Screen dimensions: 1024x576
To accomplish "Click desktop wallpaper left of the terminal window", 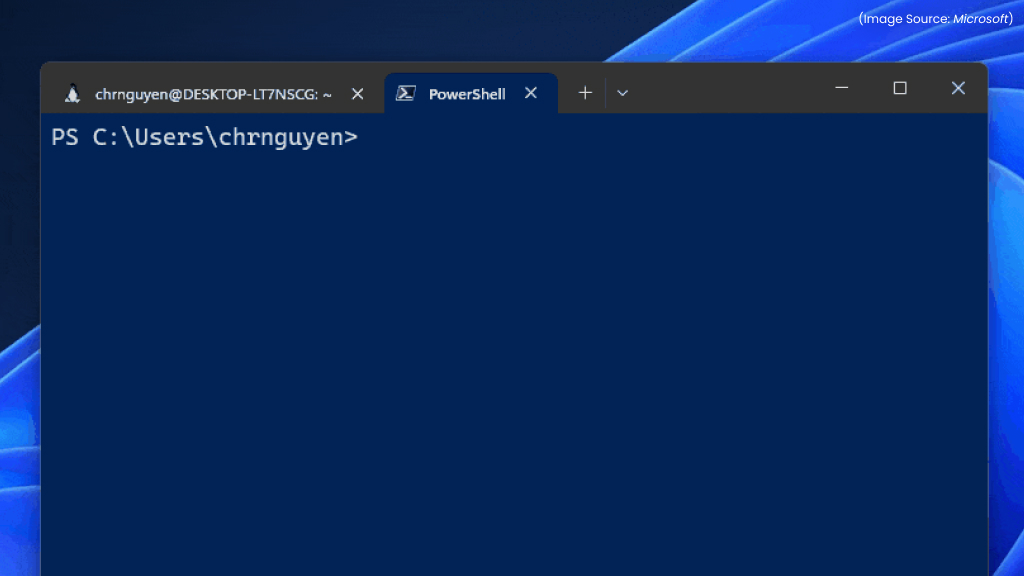I will click(x=18, y=300).
